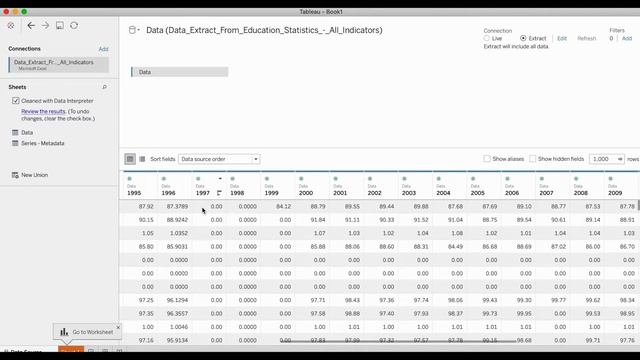The image size is (640, 360).
Task: Click the data type icon above 1999
Action: pos(267,179)
